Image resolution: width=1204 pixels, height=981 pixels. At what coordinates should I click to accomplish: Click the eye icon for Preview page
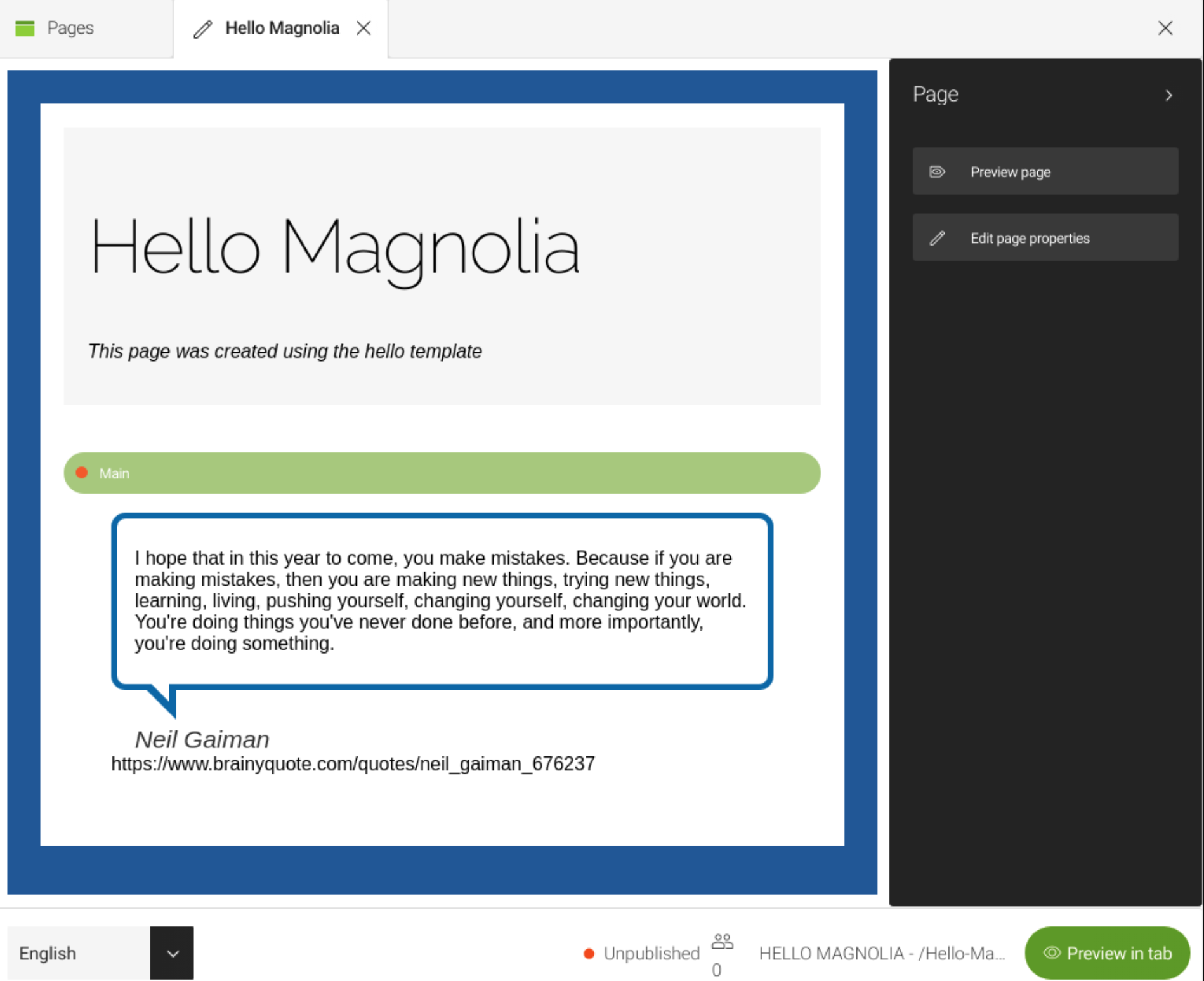[x=937, y=172]
